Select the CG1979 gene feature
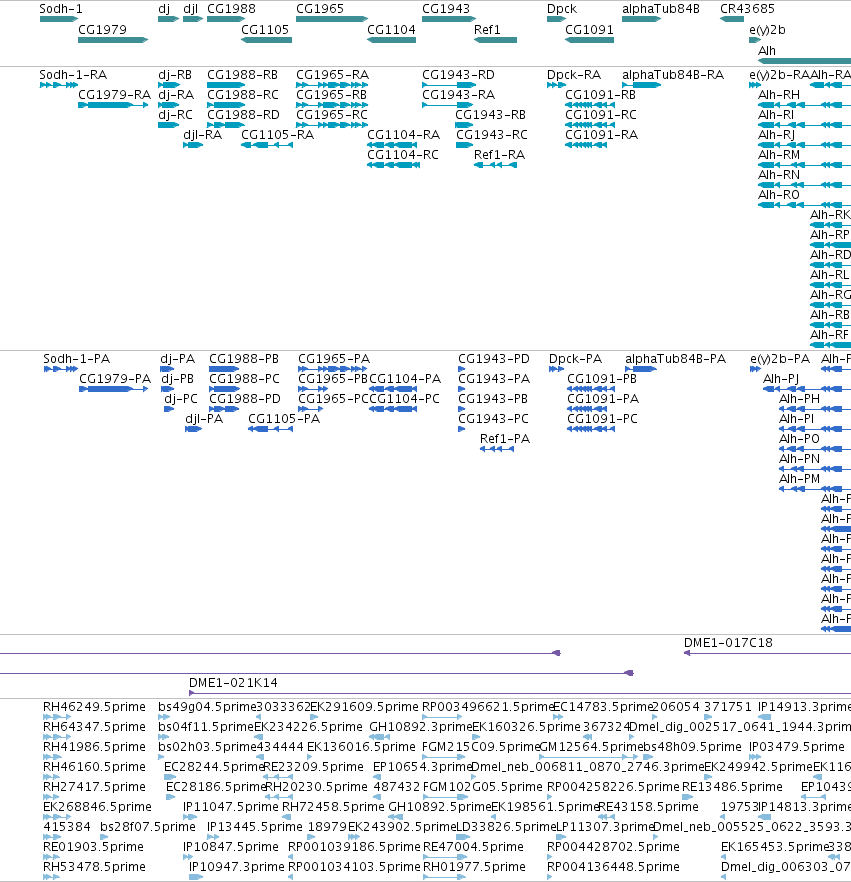Image resolution: width=851 pixels, height=882 pixels. point(113,40)
